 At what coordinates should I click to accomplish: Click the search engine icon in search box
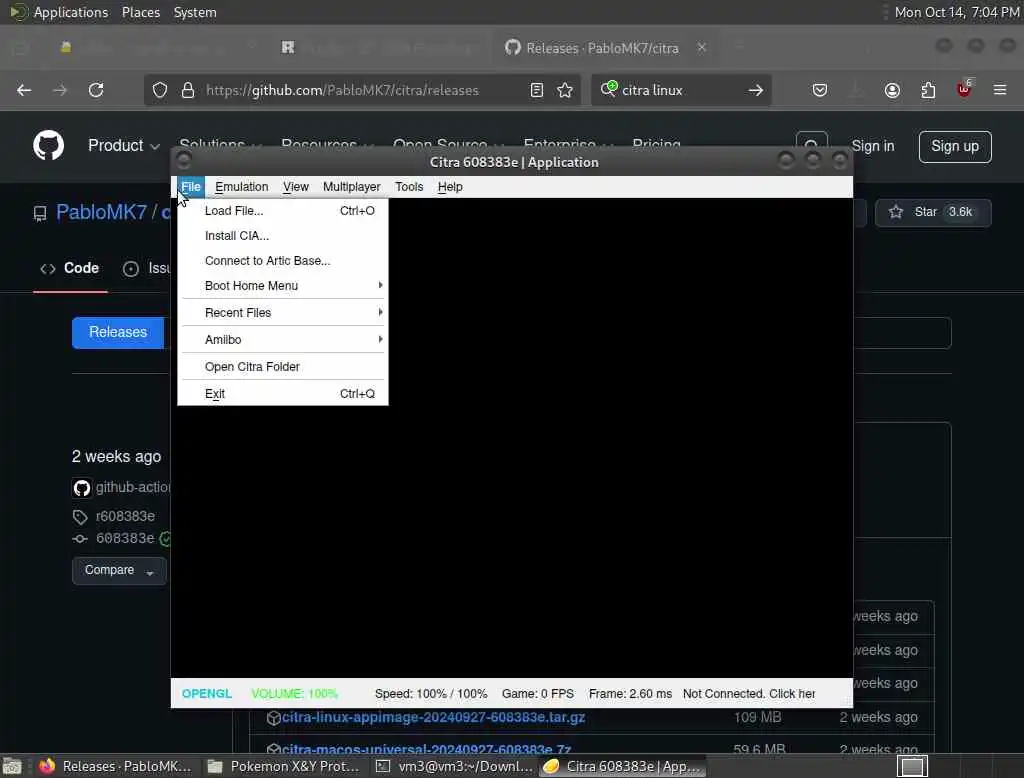tap(609, 89)
